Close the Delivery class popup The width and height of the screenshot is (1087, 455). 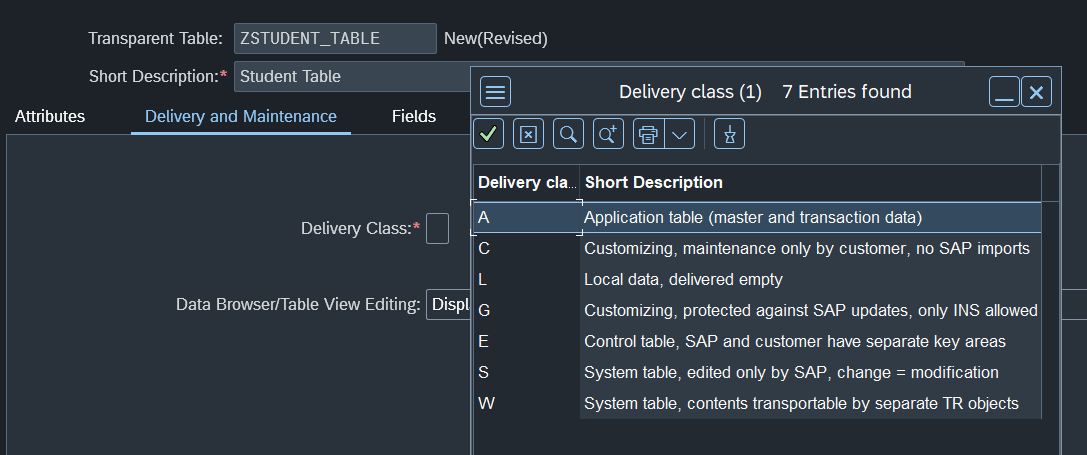point(1036,92)
